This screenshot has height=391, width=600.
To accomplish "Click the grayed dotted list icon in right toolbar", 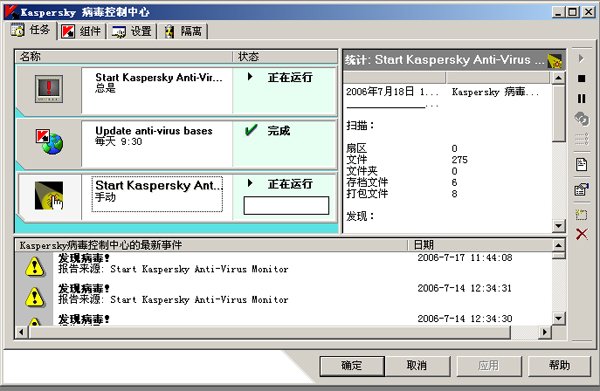I will pyautogui.click(x=582, y=139).
